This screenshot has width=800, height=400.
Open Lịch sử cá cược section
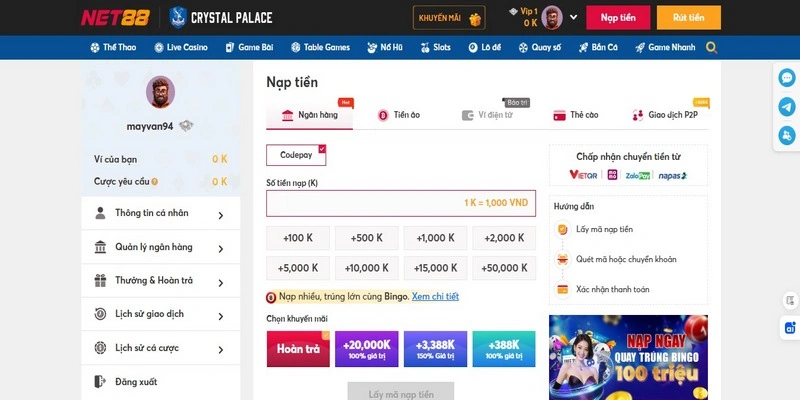(161, 348)
